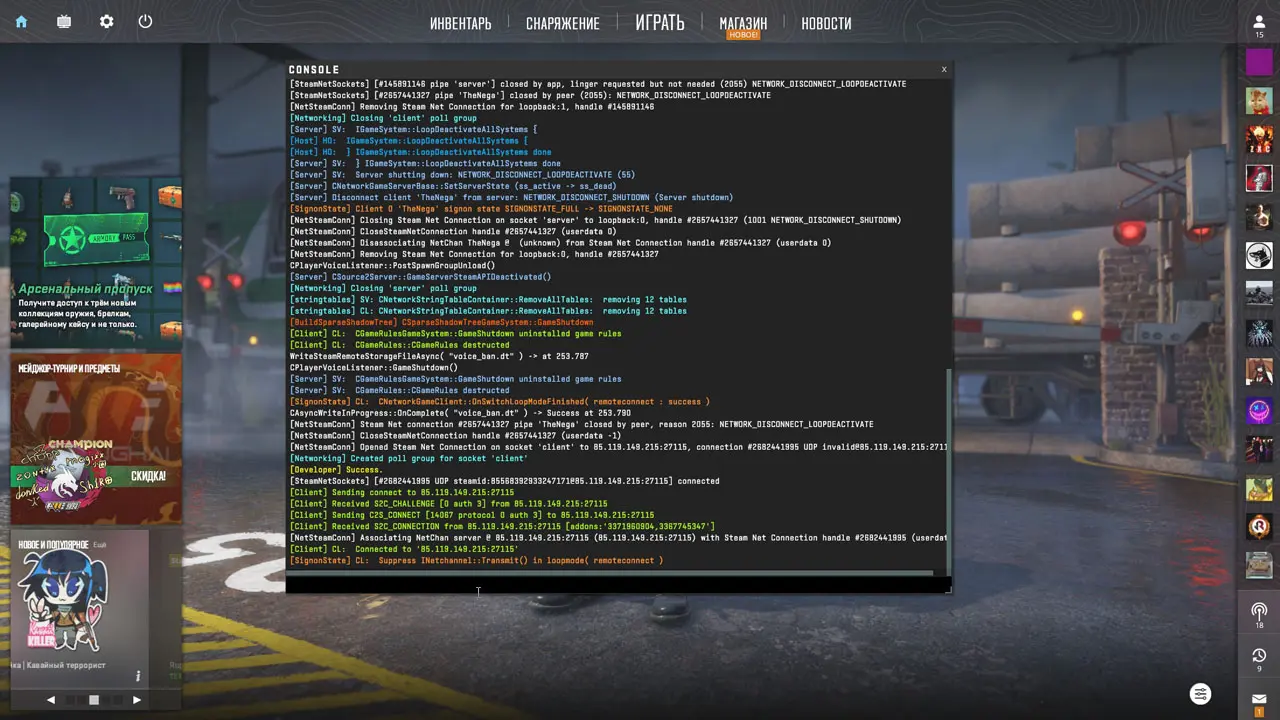Select friend with purple smiley avatar
The width and height of the screenshot is (1280, 720).
1259,410
